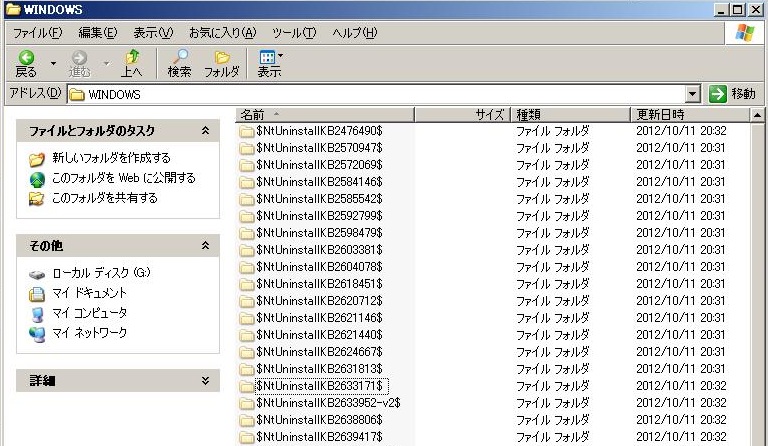
Task: Click folder icon of $NtUninstallKB2603381$
Action: [x=246, y=250]
